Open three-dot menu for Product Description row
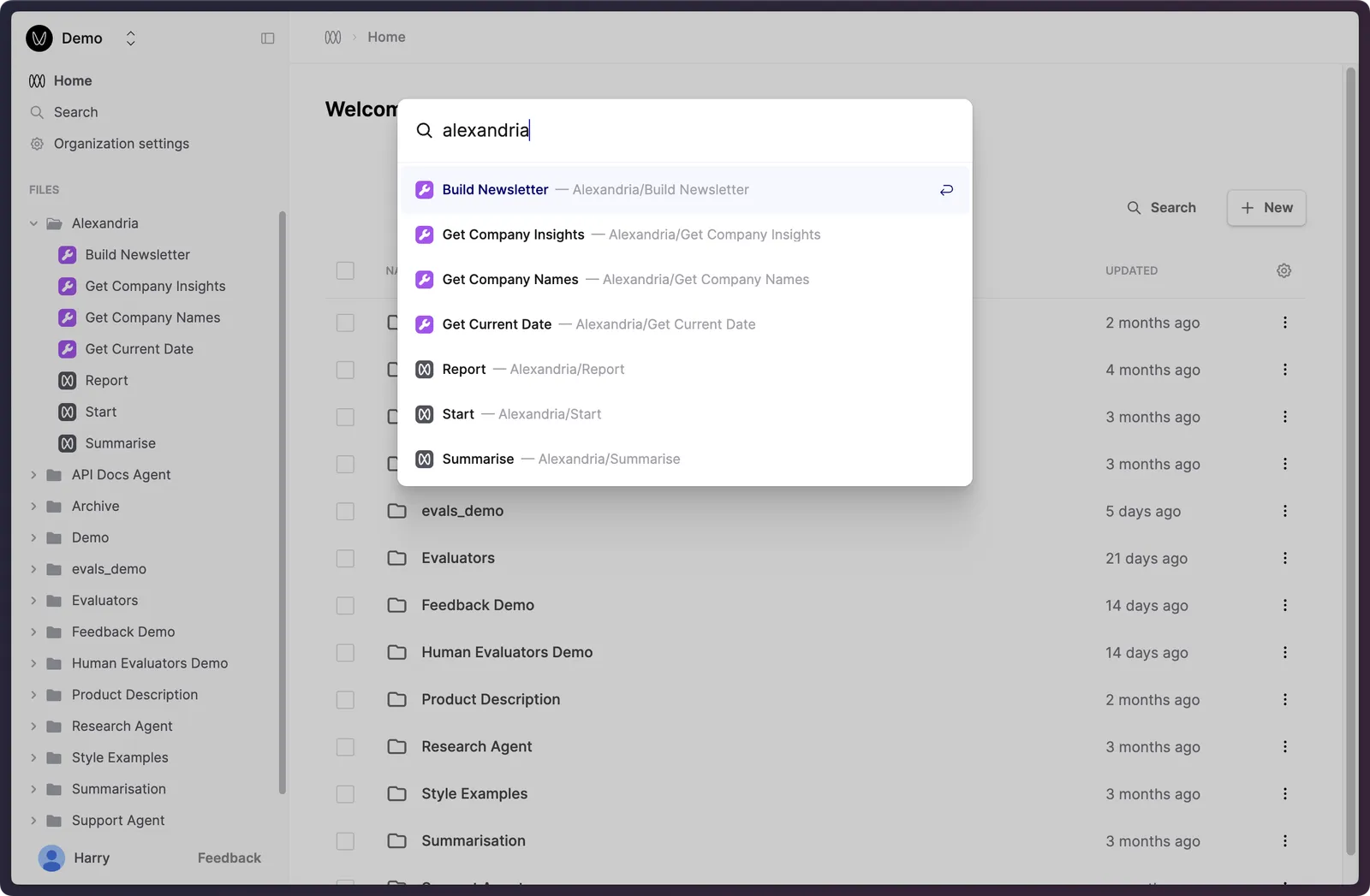Image resolution: width=1370 pixels, height=896 pixels. click(1284, 699)
